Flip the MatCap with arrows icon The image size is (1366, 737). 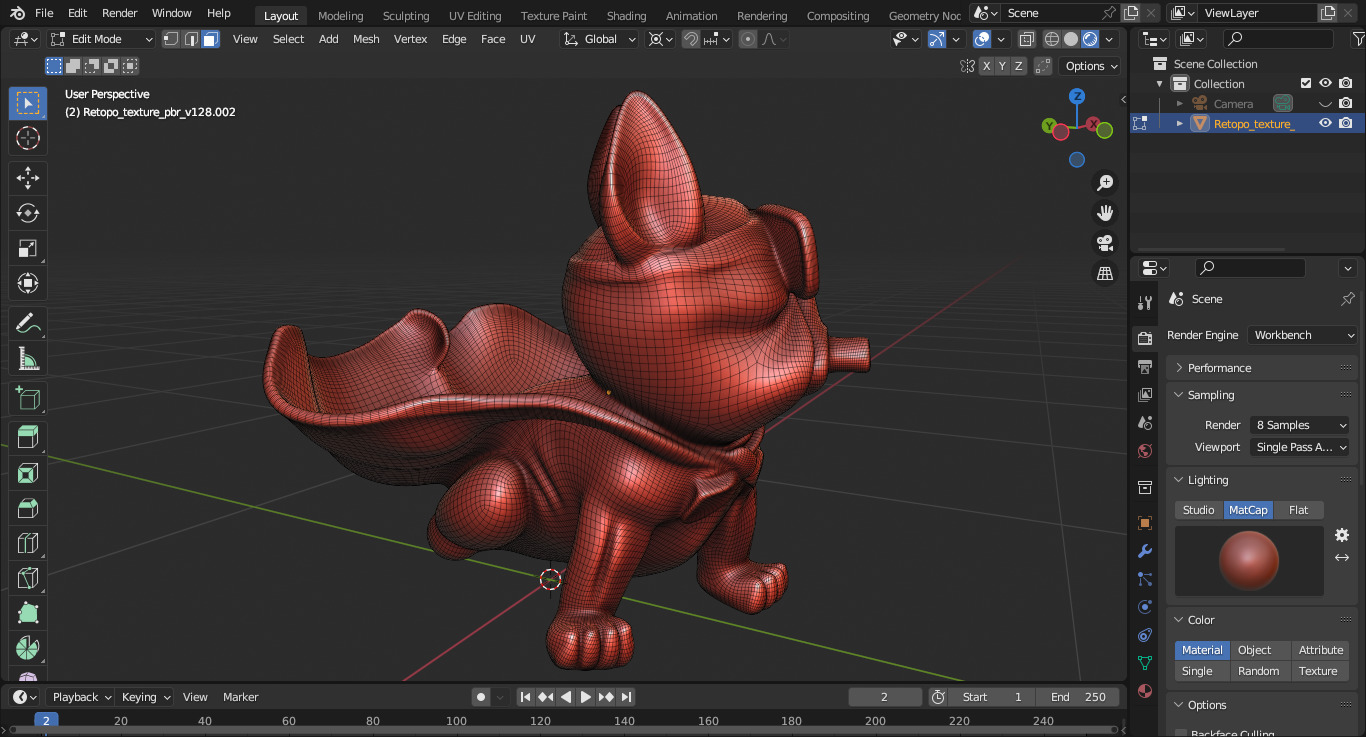tap(1342, 558)
